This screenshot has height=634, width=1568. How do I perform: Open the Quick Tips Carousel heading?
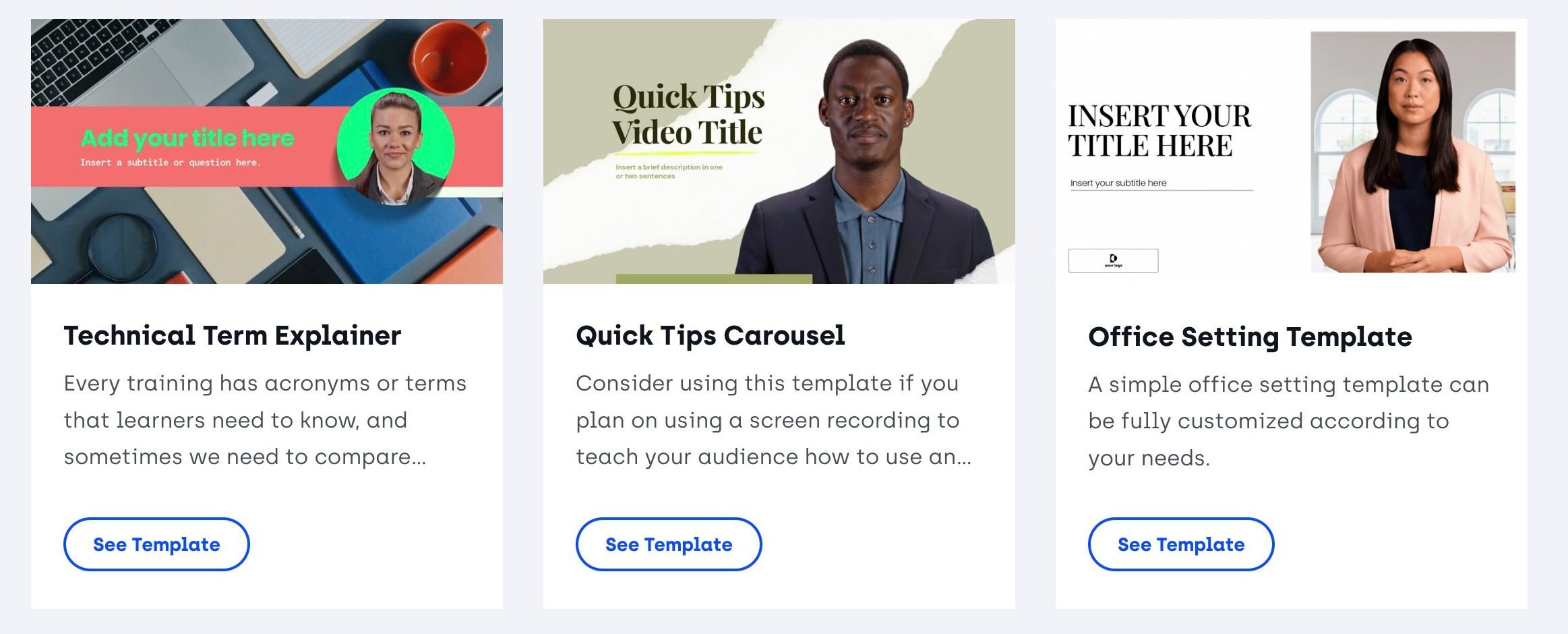[711, 335]
